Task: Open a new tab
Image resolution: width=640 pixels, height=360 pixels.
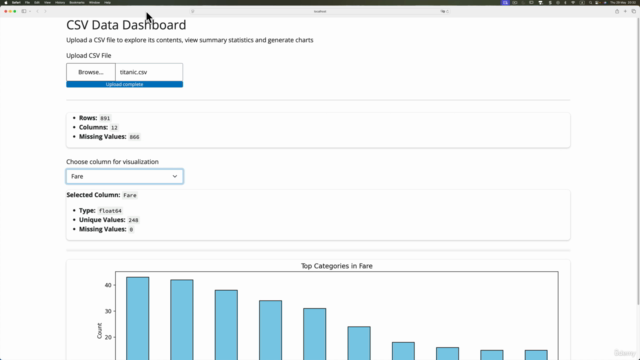Action: tap(625, 11)
